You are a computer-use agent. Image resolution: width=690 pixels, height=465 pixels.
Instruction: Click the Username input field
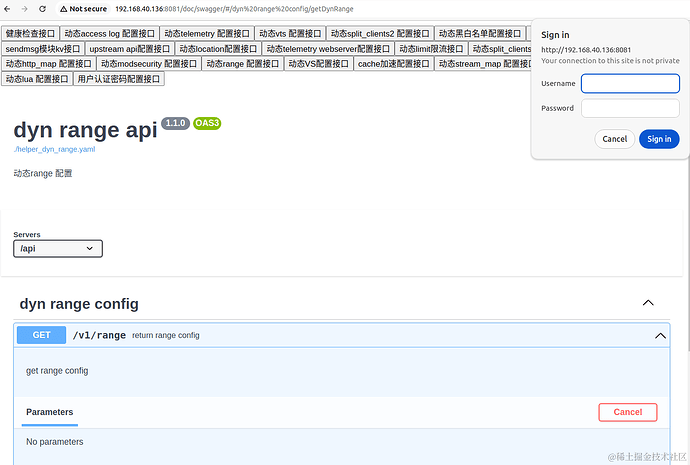(630, 83)
